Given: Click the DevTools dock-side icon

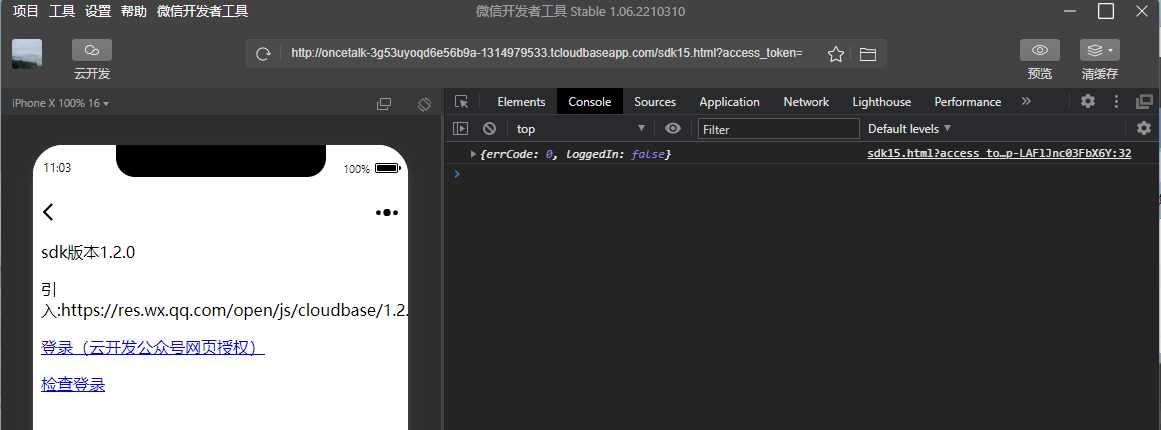Looking at the screenshot, I should [1145, 101].
